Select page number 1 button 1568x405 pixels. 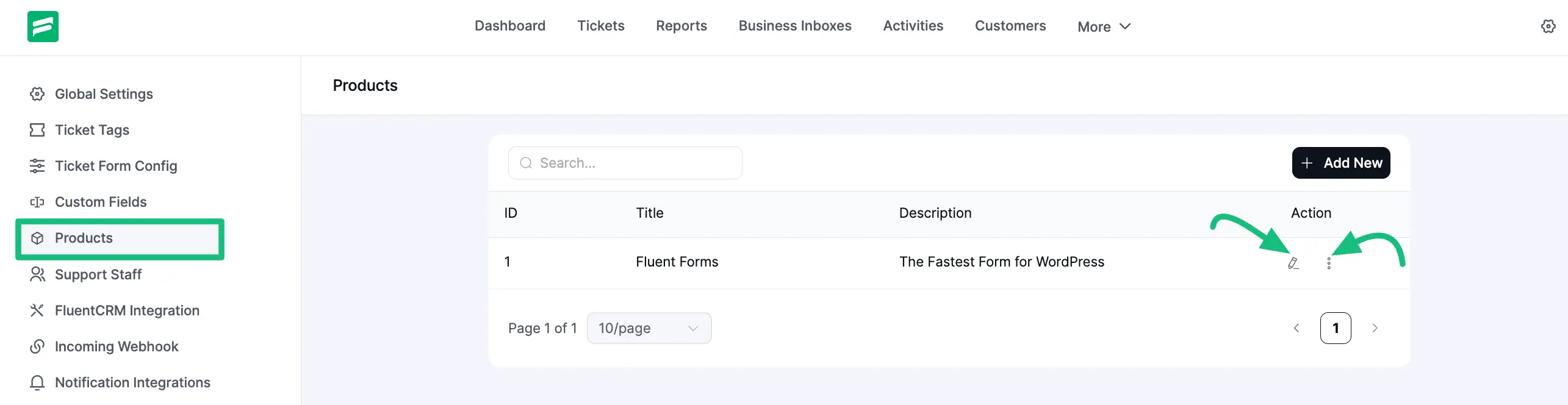tap(1335, 328)
